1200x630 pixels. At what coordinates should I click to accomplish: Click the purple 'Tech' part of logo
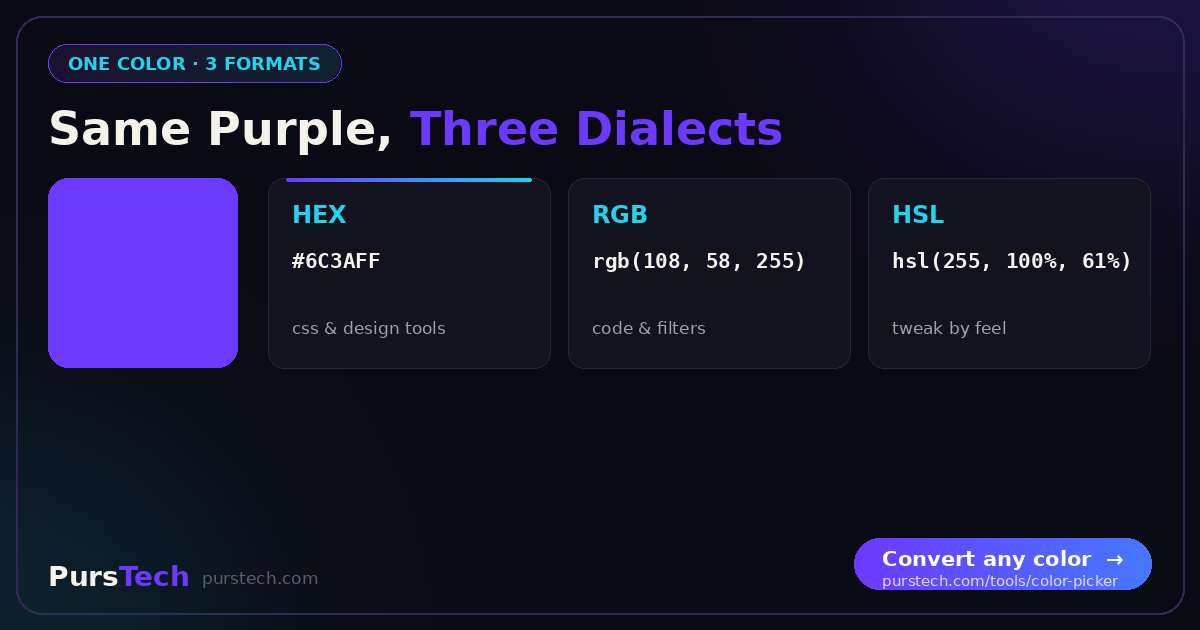tap(154, 576)
